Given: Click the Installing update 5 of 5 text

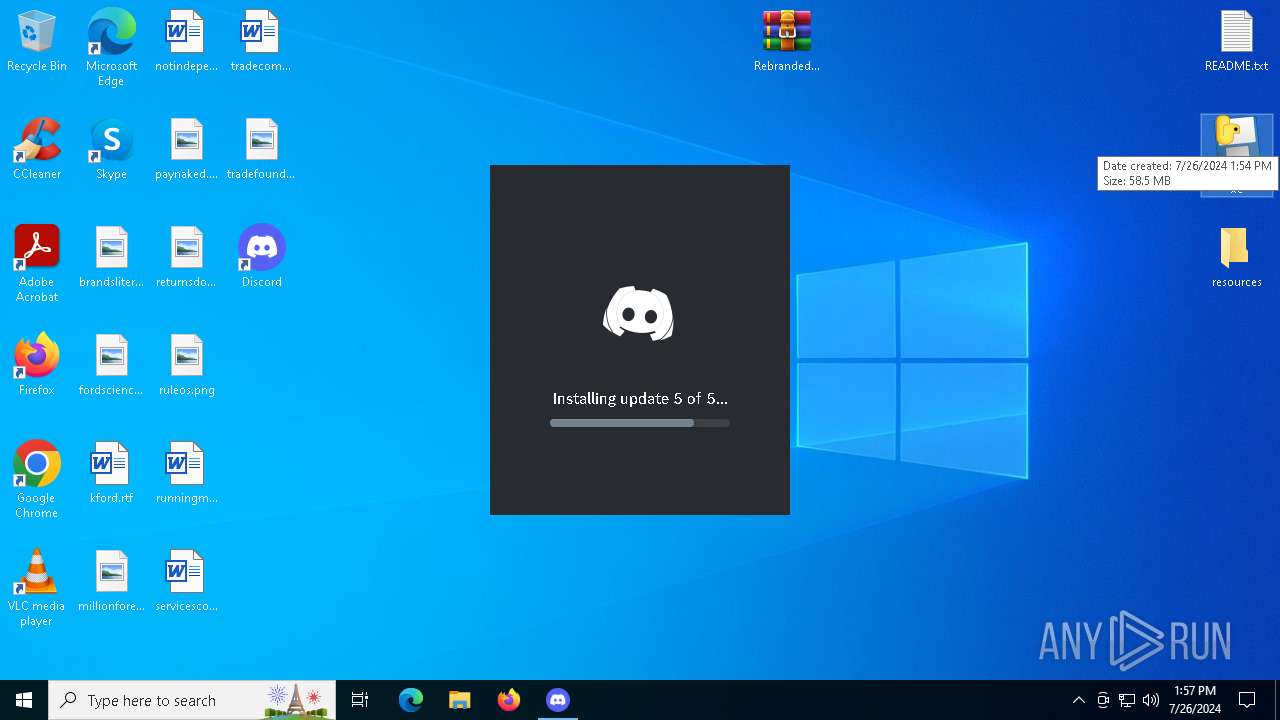Looking at the screenshot, I should pos(640,398).
